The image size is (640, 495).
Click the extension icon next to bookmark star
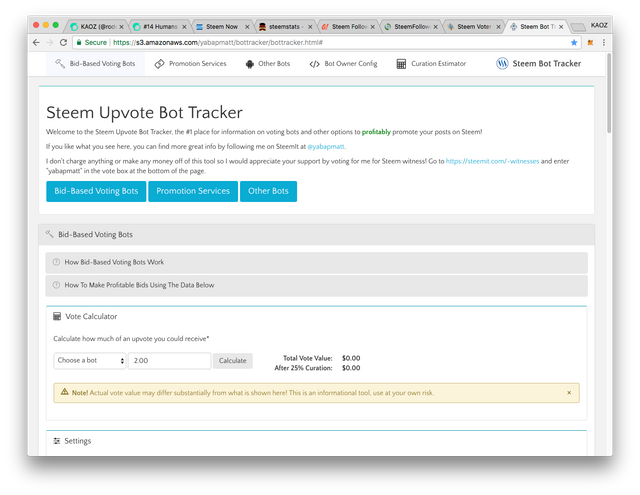[x=590, y=42]
